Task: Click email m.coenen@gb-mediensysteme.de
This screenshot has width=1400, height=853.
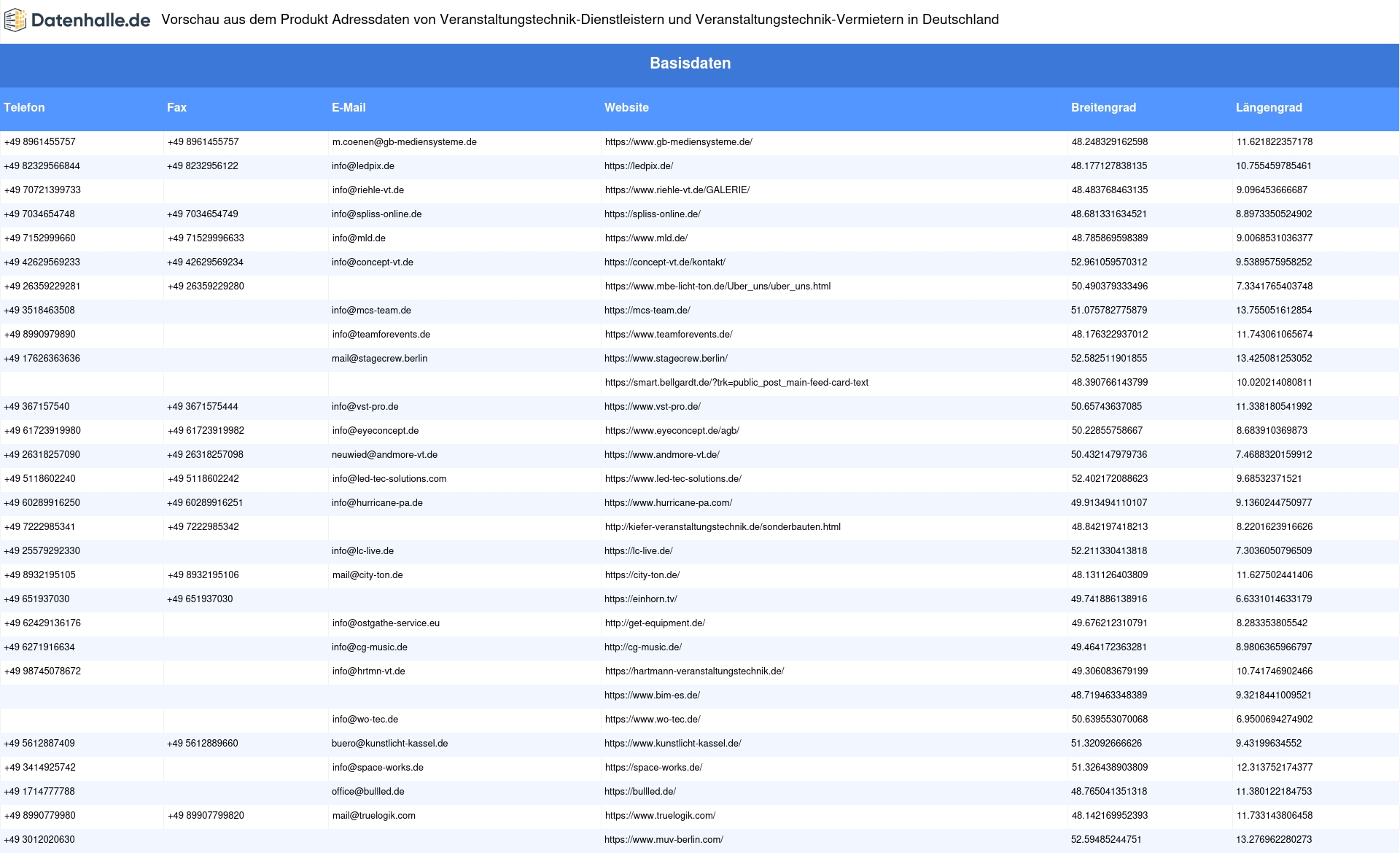Action: click(405, 142)
